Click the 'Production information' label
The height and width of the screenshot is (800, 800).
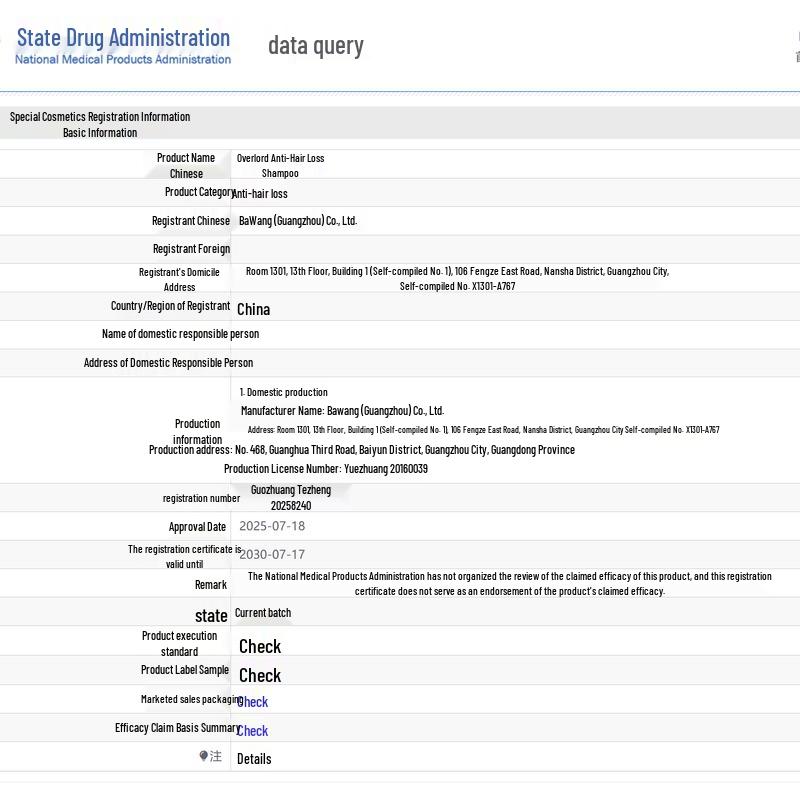197,432
